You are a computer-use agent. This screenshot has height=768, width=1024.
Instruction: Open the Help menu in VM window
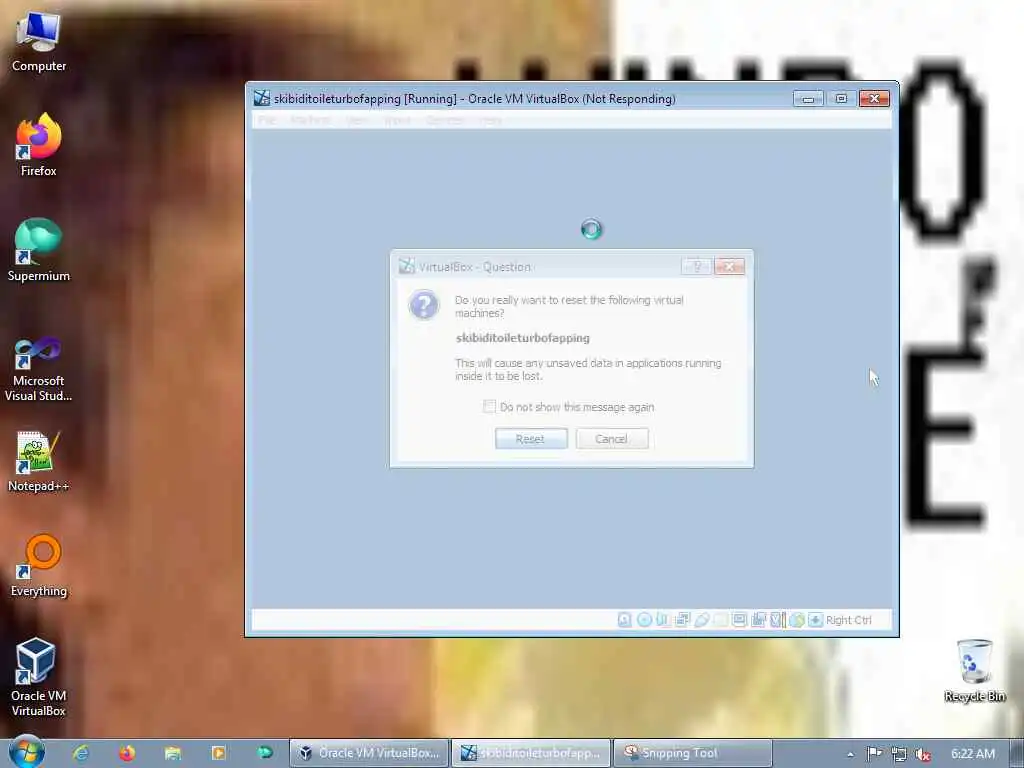point(490,120)
